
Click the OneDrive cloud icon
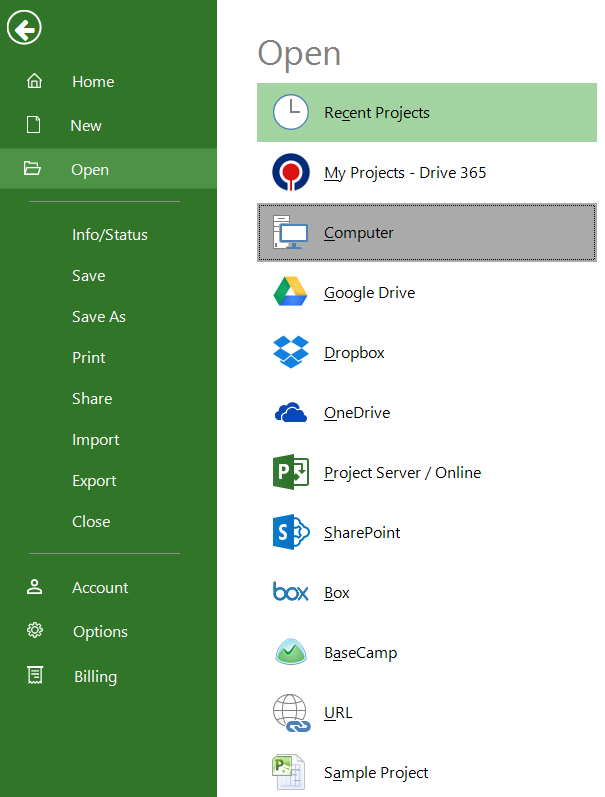pos(291,412)
